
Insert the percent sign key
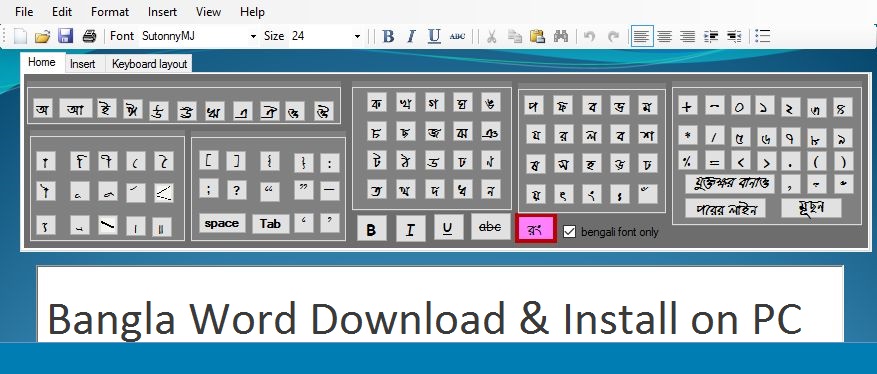coord(687,161)
